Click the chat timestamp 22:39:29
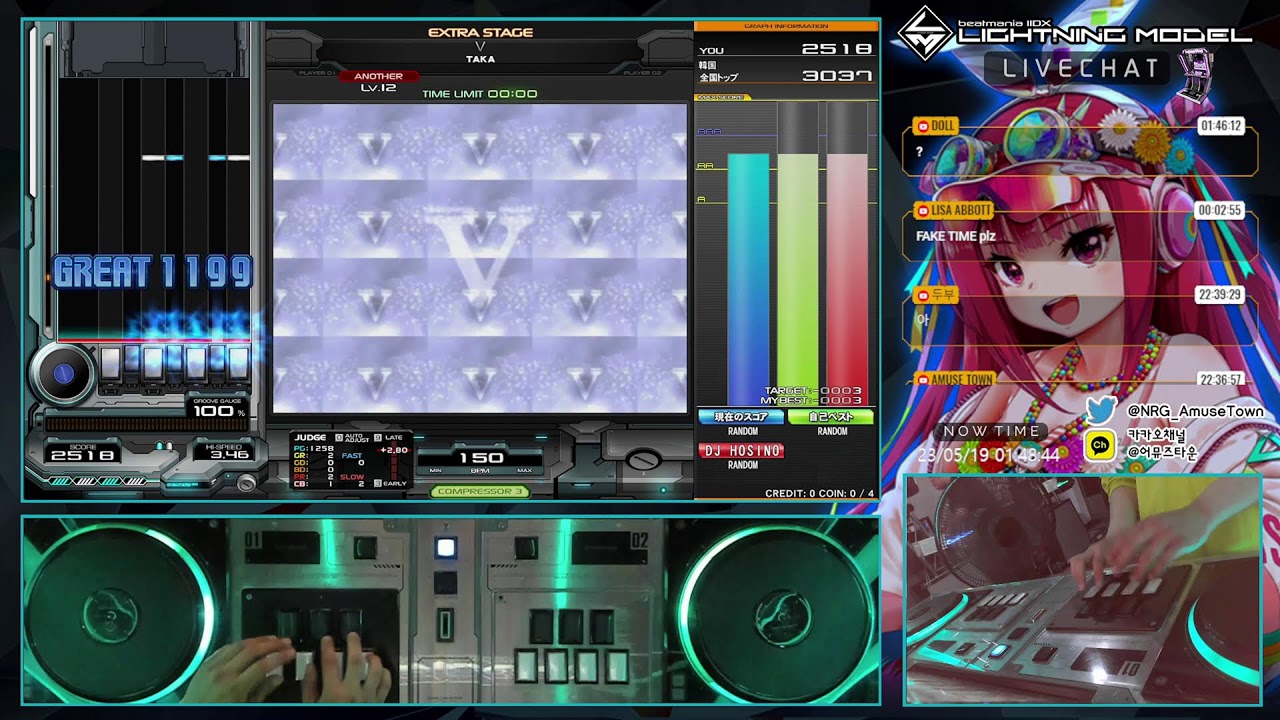 point(1221,295)
